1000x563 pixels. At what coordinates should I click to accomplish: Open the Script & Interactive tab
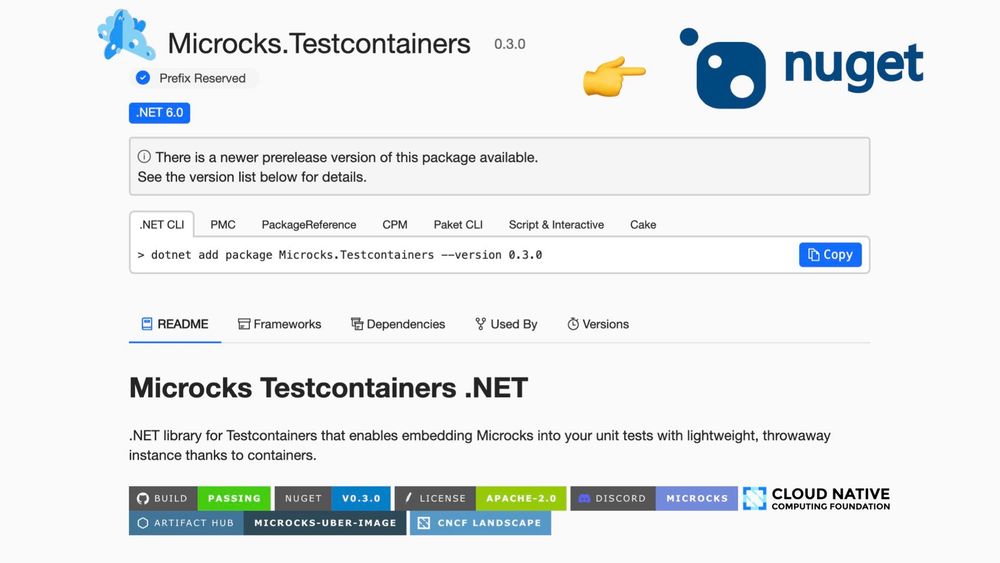coord(556,224)
